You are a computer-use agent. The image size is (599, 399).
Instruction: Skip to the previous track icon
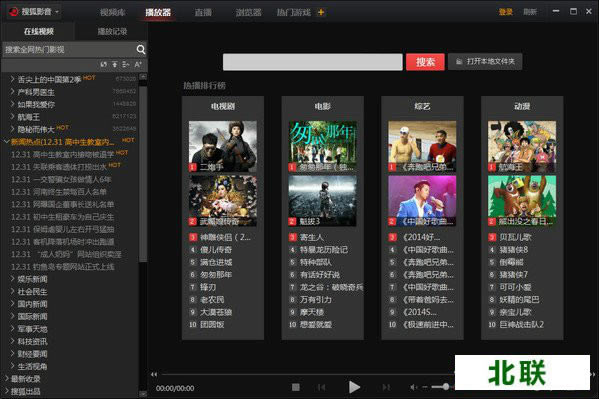click(321, 387)
